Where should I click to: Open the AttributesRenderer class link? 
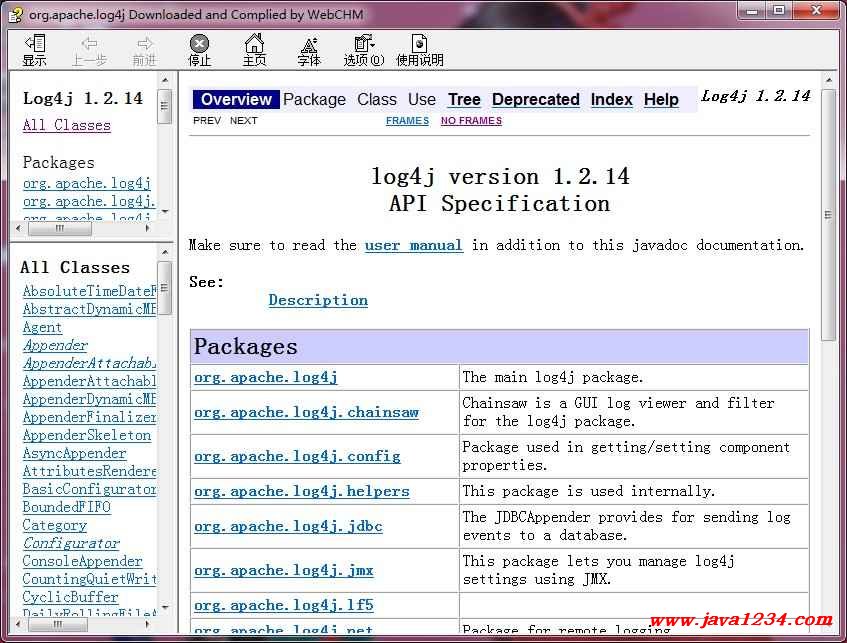(x=89, y=471)
